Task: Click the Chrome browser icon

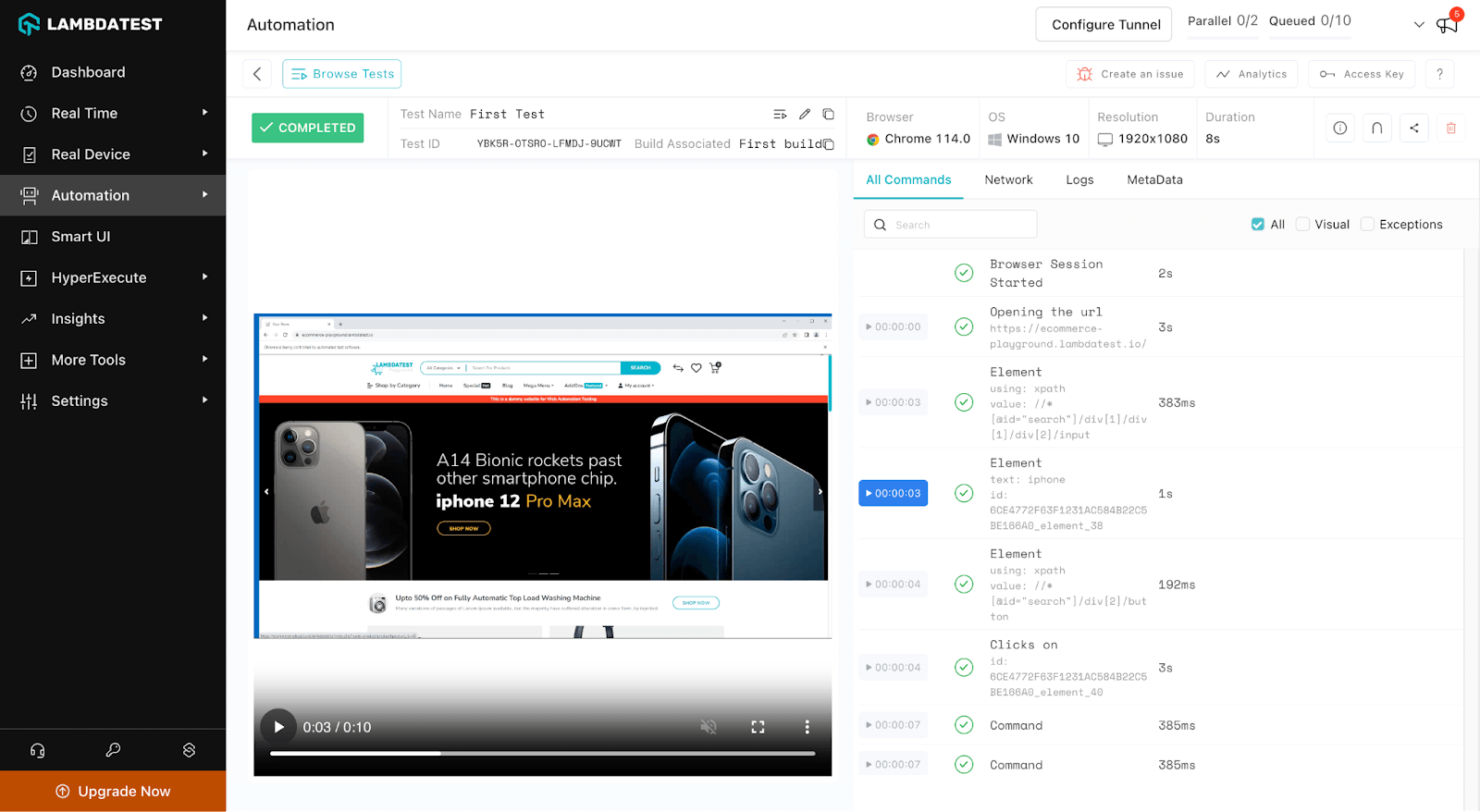Action: tap(872, 140)
